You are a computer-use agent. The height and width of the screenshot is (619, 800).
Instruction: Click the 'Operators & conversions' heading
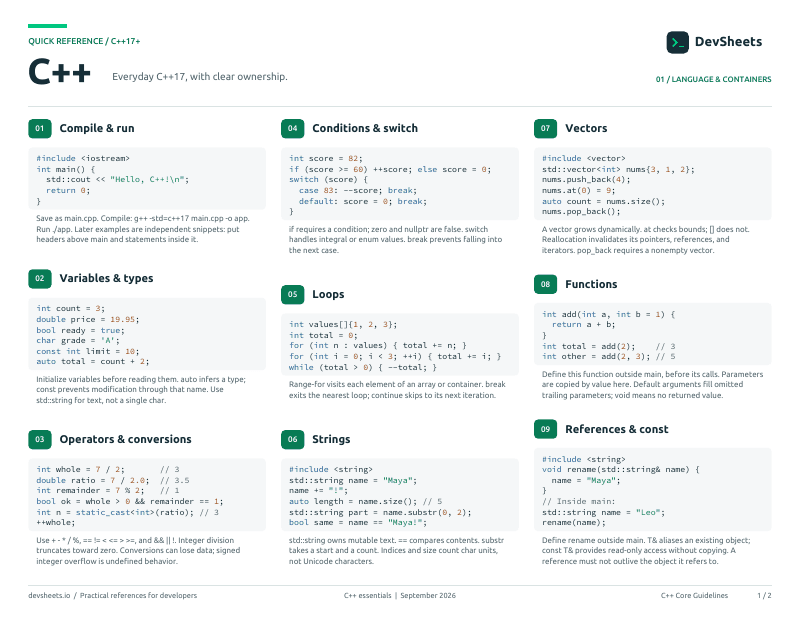(x=126, y=439)
